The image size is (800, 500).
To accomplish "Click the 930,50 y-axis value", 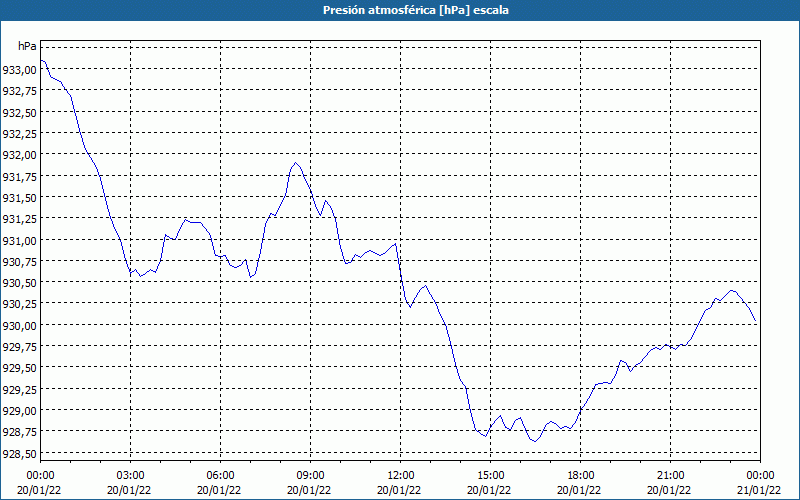I will (x=19, y=283).
